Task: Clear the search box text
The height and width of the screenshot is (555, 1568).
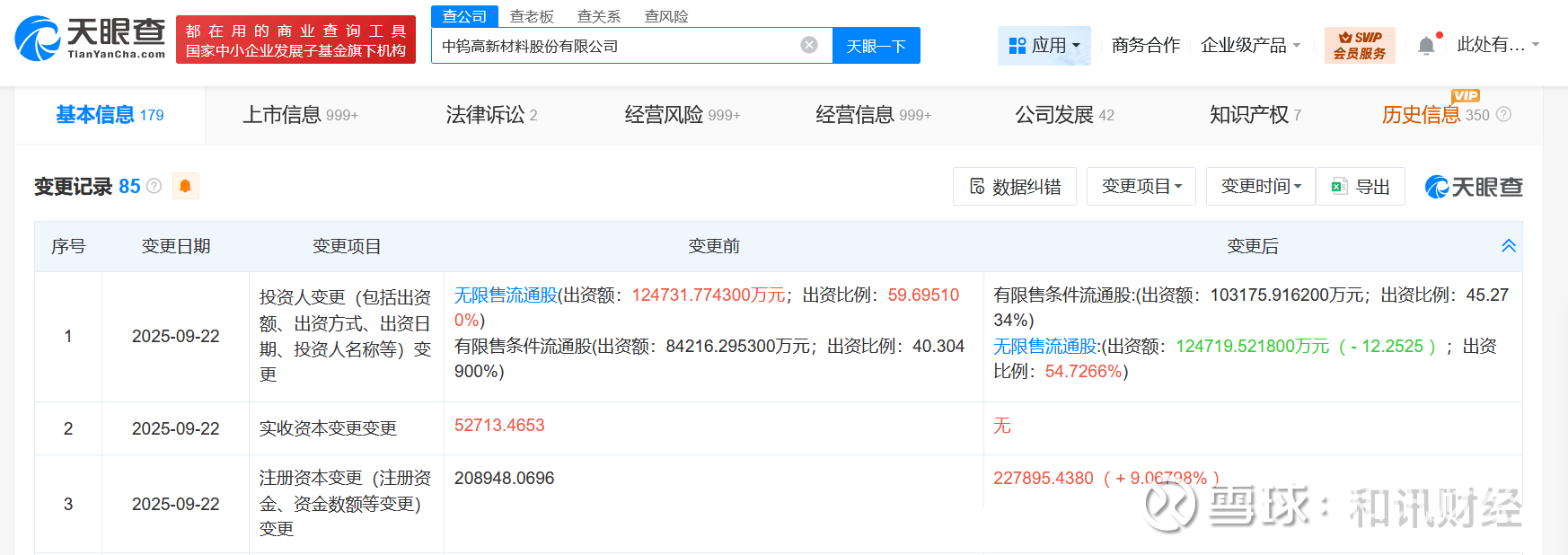Action: click(809, 45)
